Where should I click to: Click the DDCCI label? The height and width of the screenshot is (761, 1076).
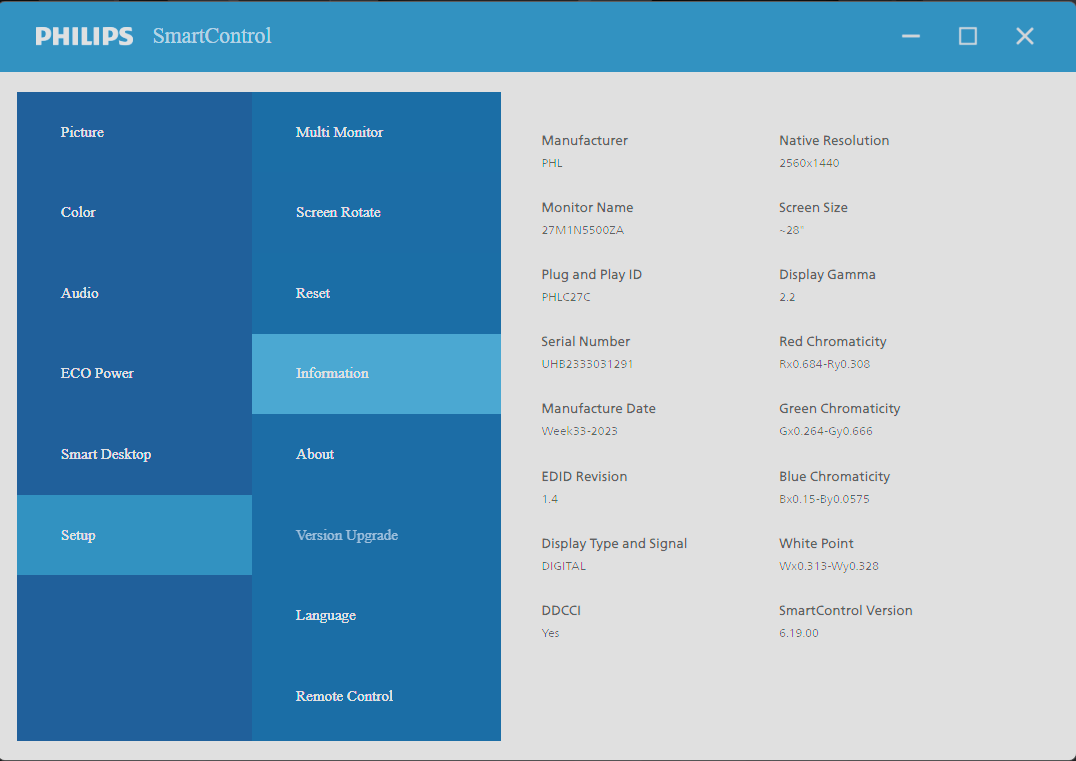[x=561, y=611]
